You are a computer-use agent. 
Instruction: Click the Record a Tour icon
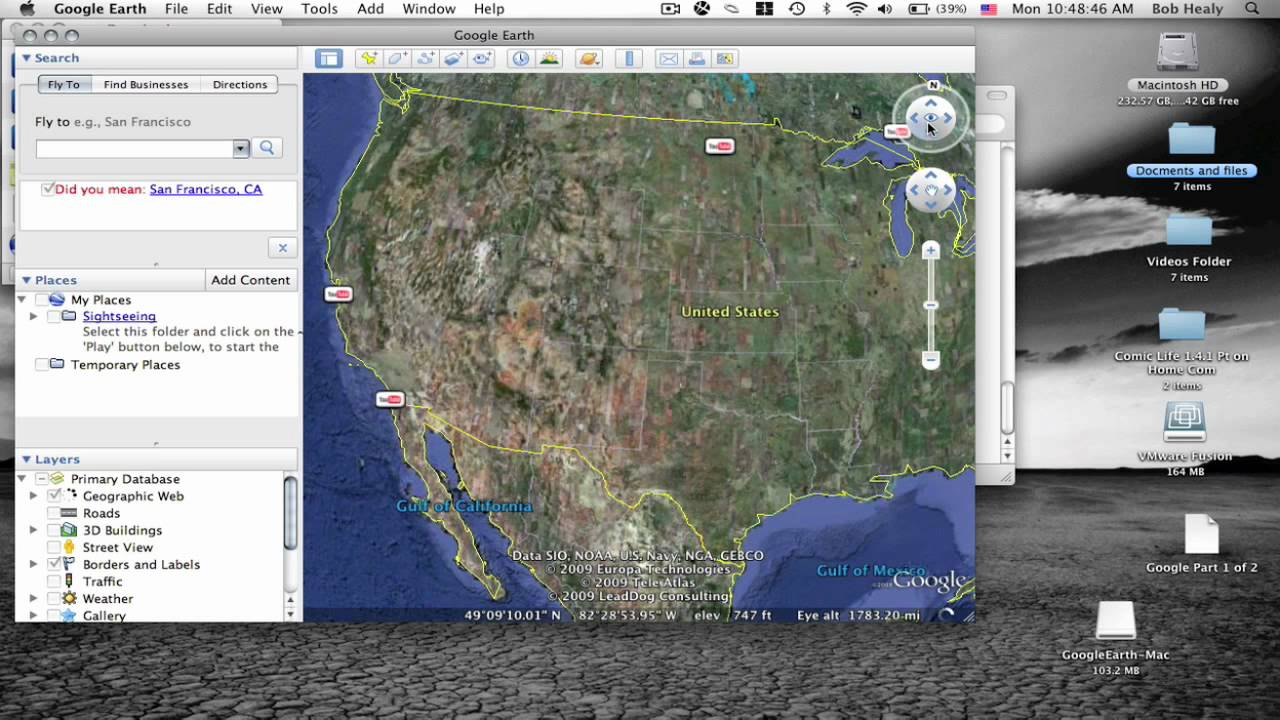coord(483,59)
